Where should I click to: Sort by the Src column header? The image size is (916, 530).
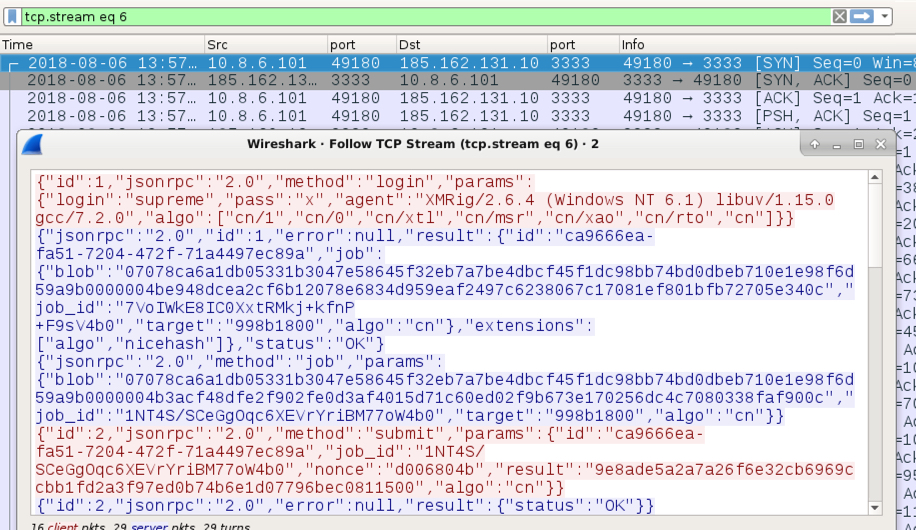[x=266, y=44]
